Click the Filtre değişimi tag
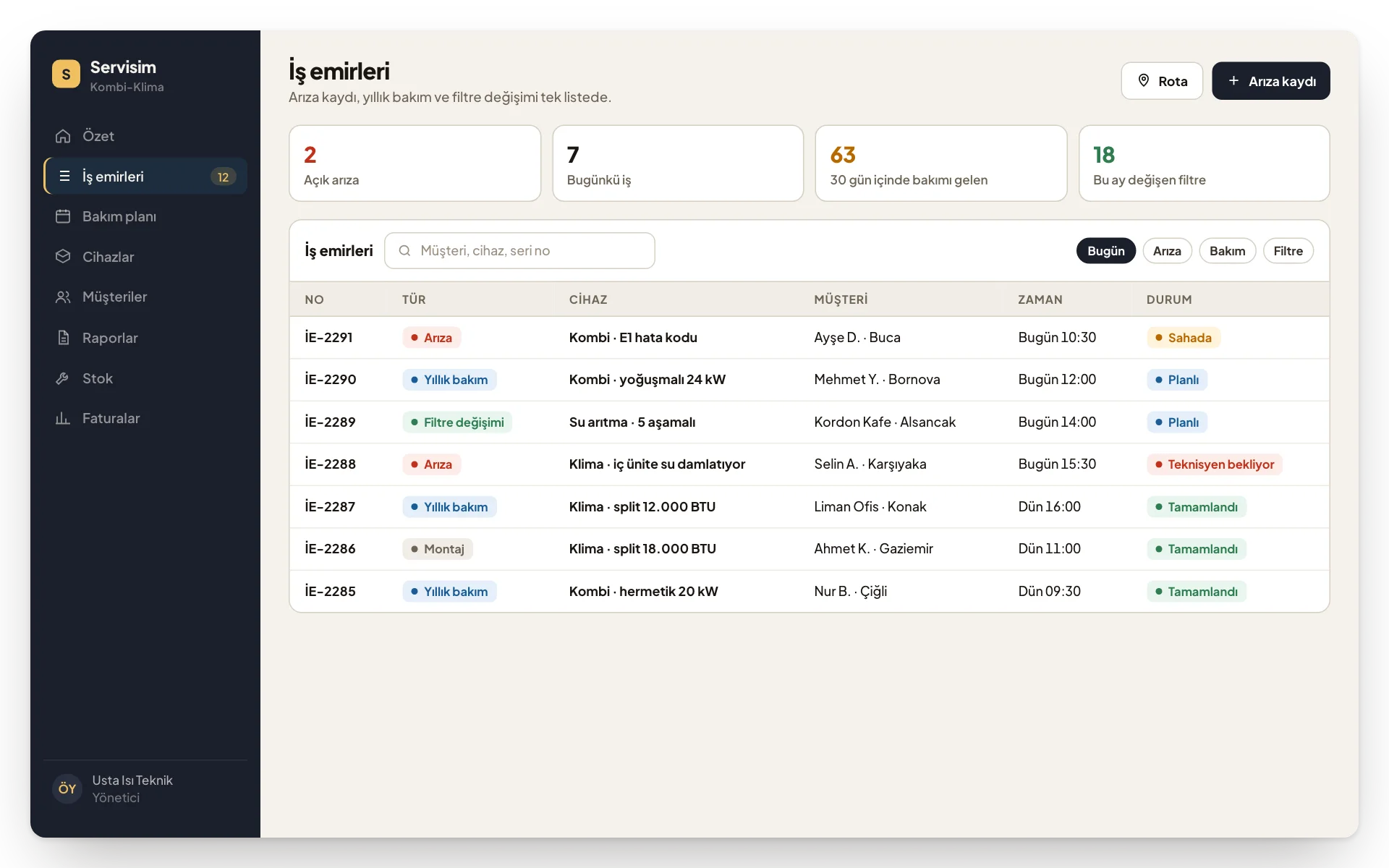1389x868 pixels. pos(457,422)
